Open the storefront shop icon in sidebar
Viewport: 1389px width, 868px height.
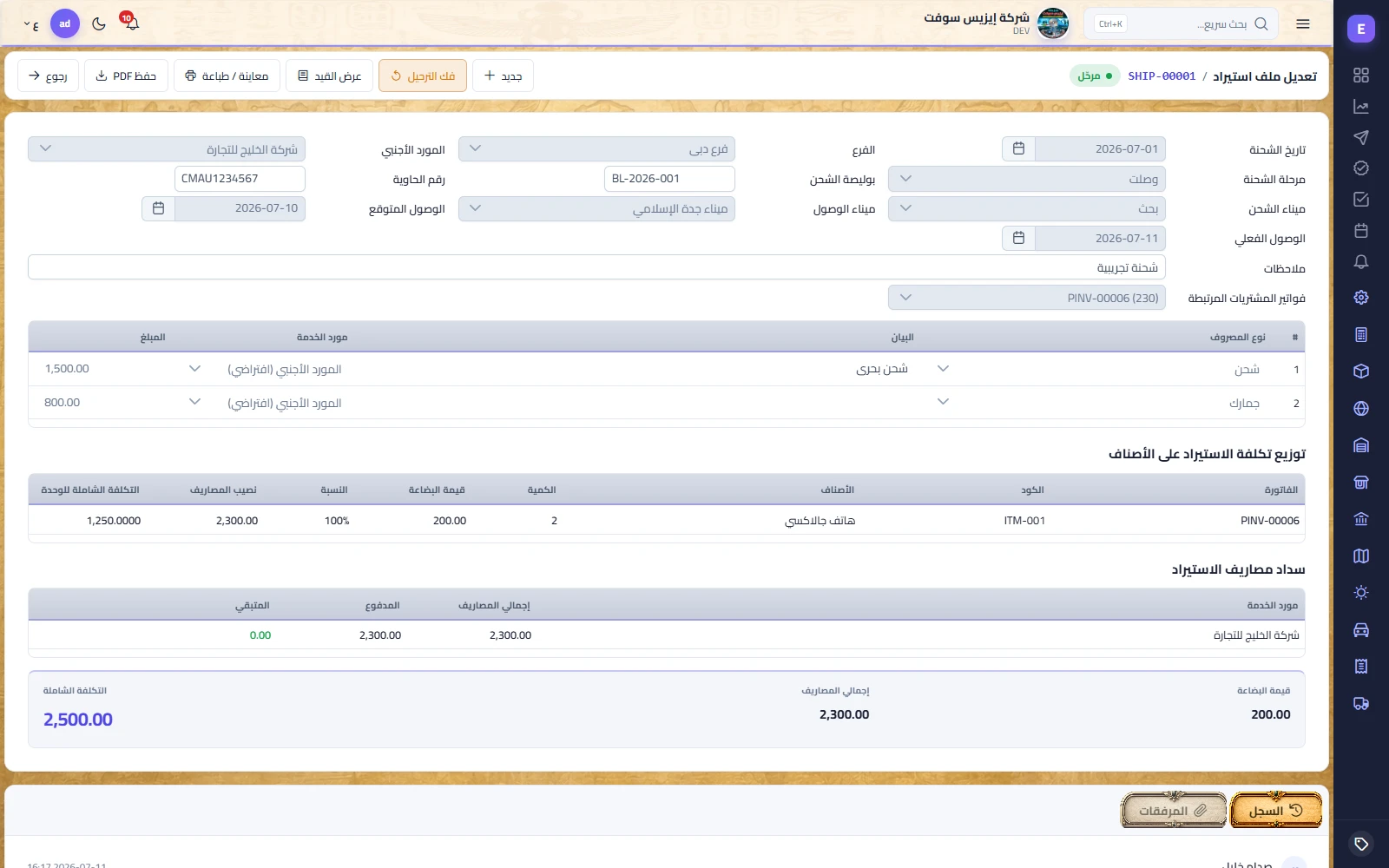point(1361,482)
